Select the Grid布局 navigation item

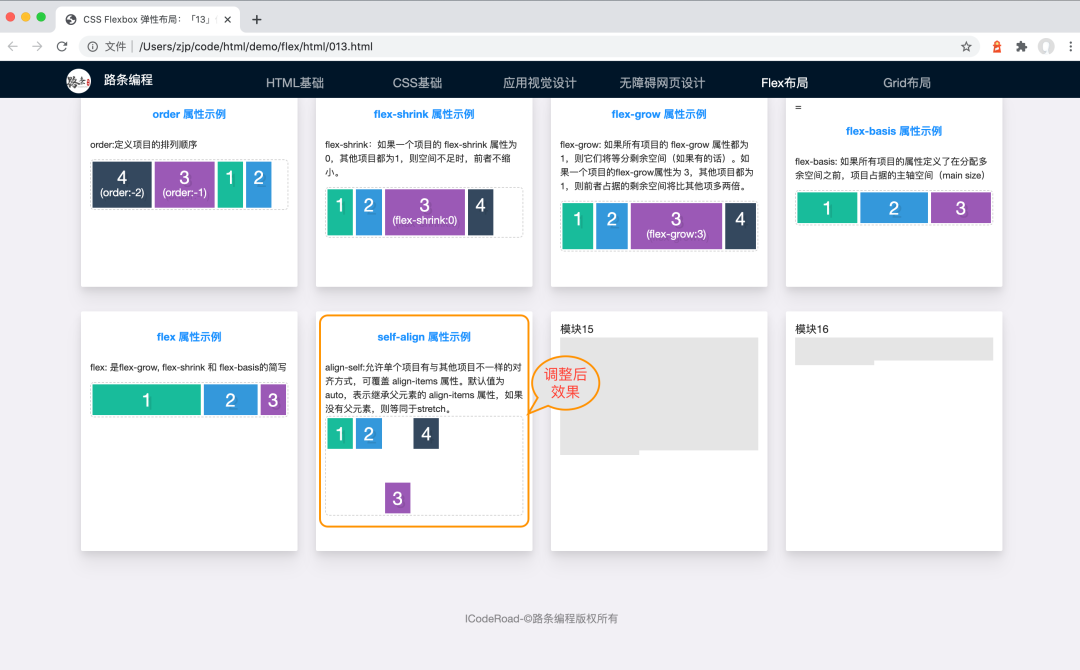(907, 82)
